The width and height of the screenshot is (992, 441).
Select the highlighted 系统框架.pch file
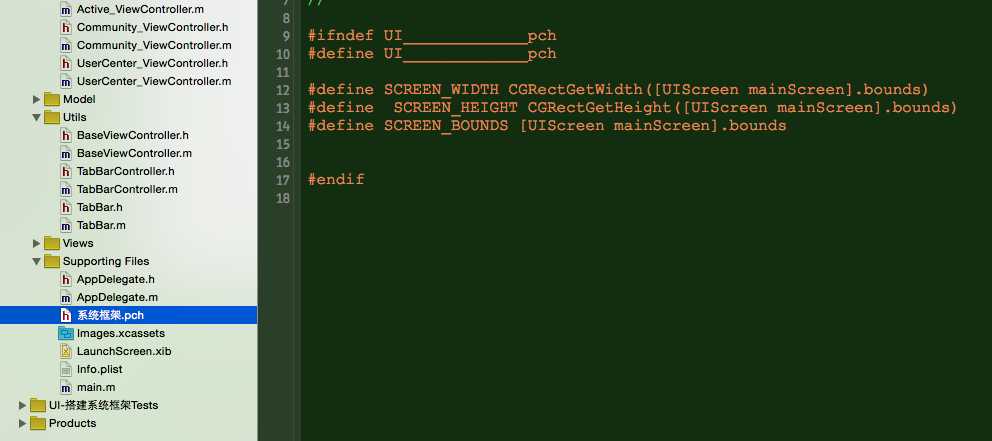tap(128, 315)
